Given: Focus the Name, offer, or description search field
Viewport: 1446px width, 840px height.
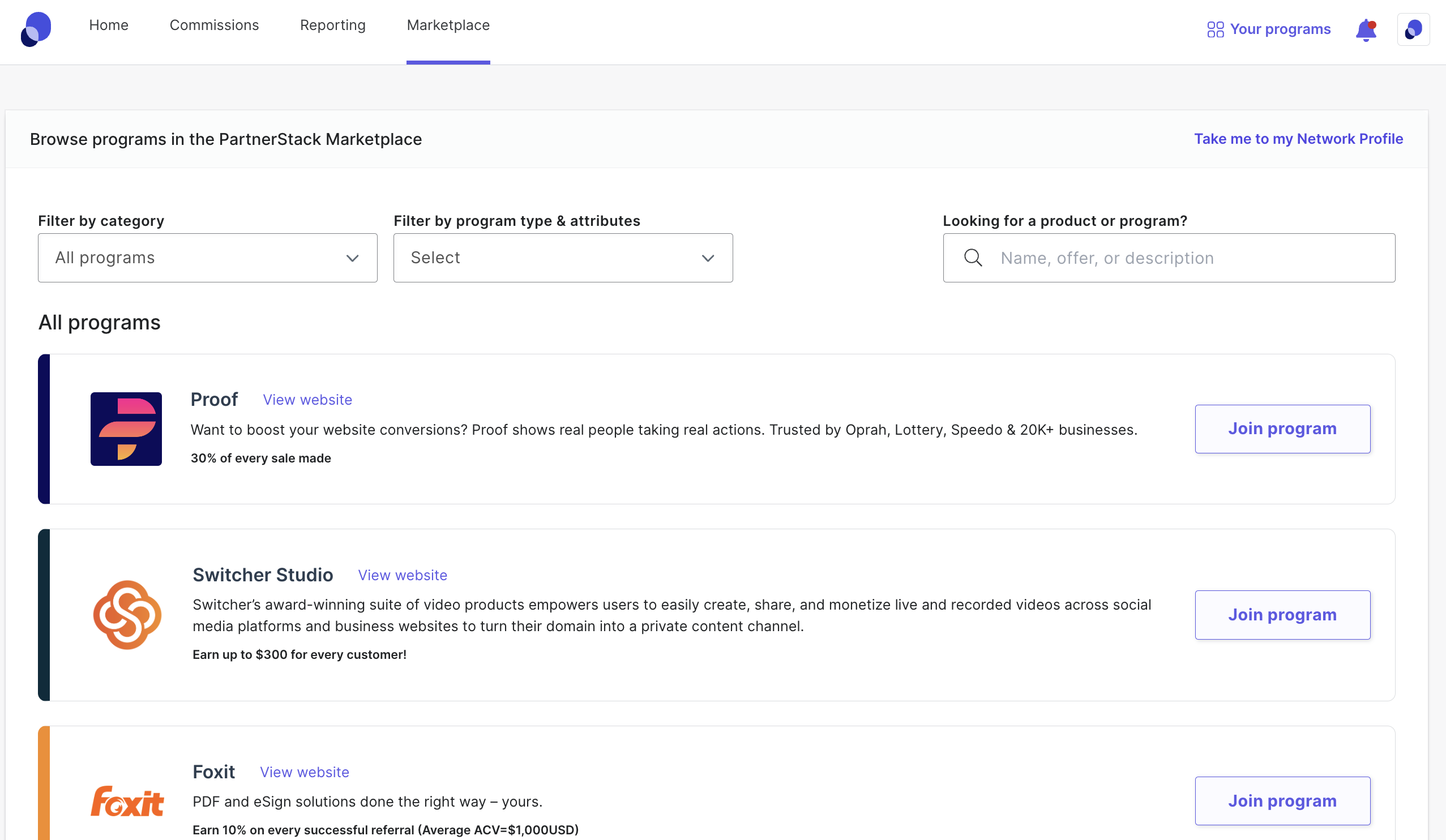Looking at the screenshot, I should pos(1169,258).
